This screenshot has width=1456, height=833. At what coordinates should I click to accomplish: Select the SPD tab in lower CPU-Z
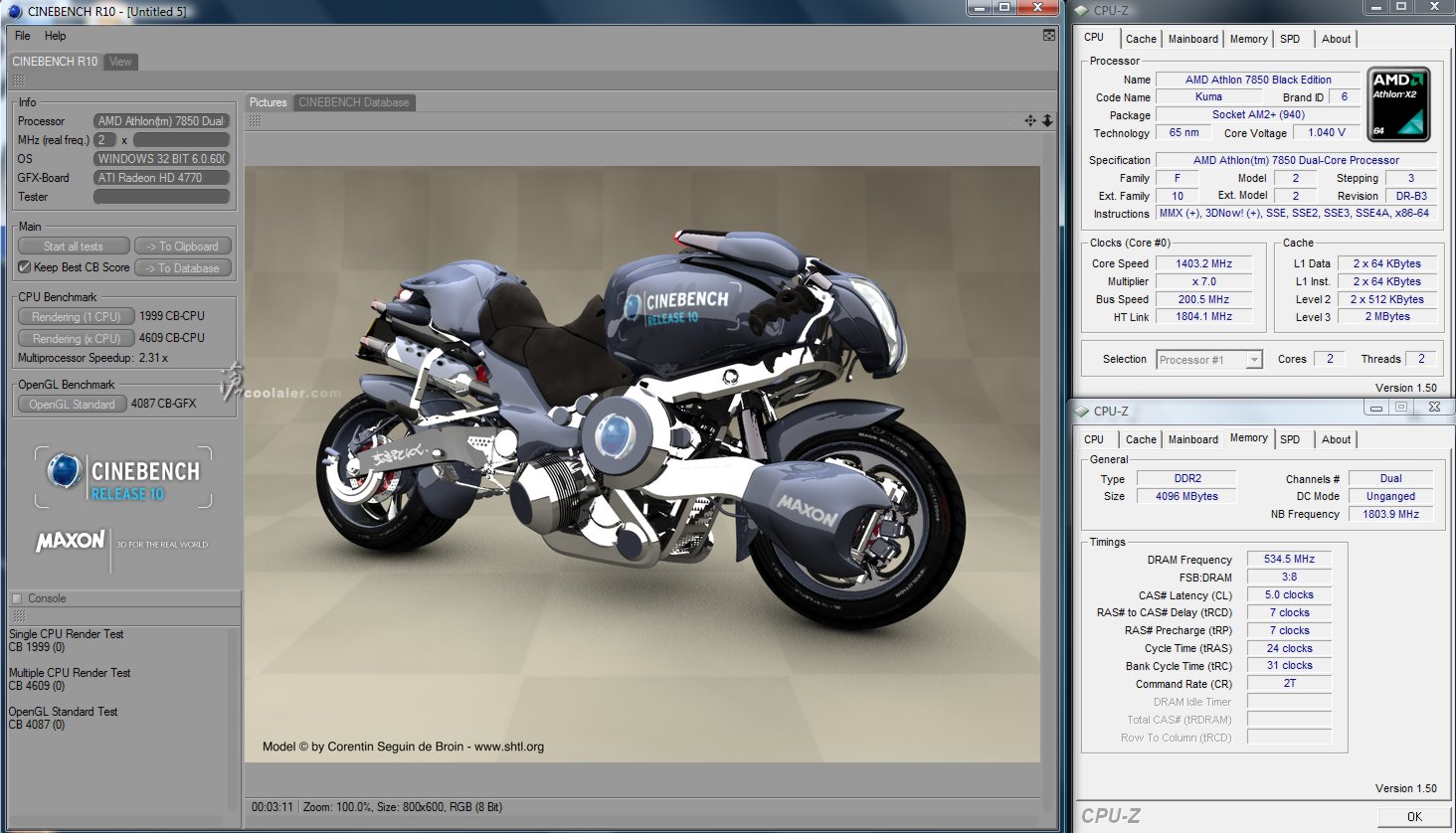1290,439
